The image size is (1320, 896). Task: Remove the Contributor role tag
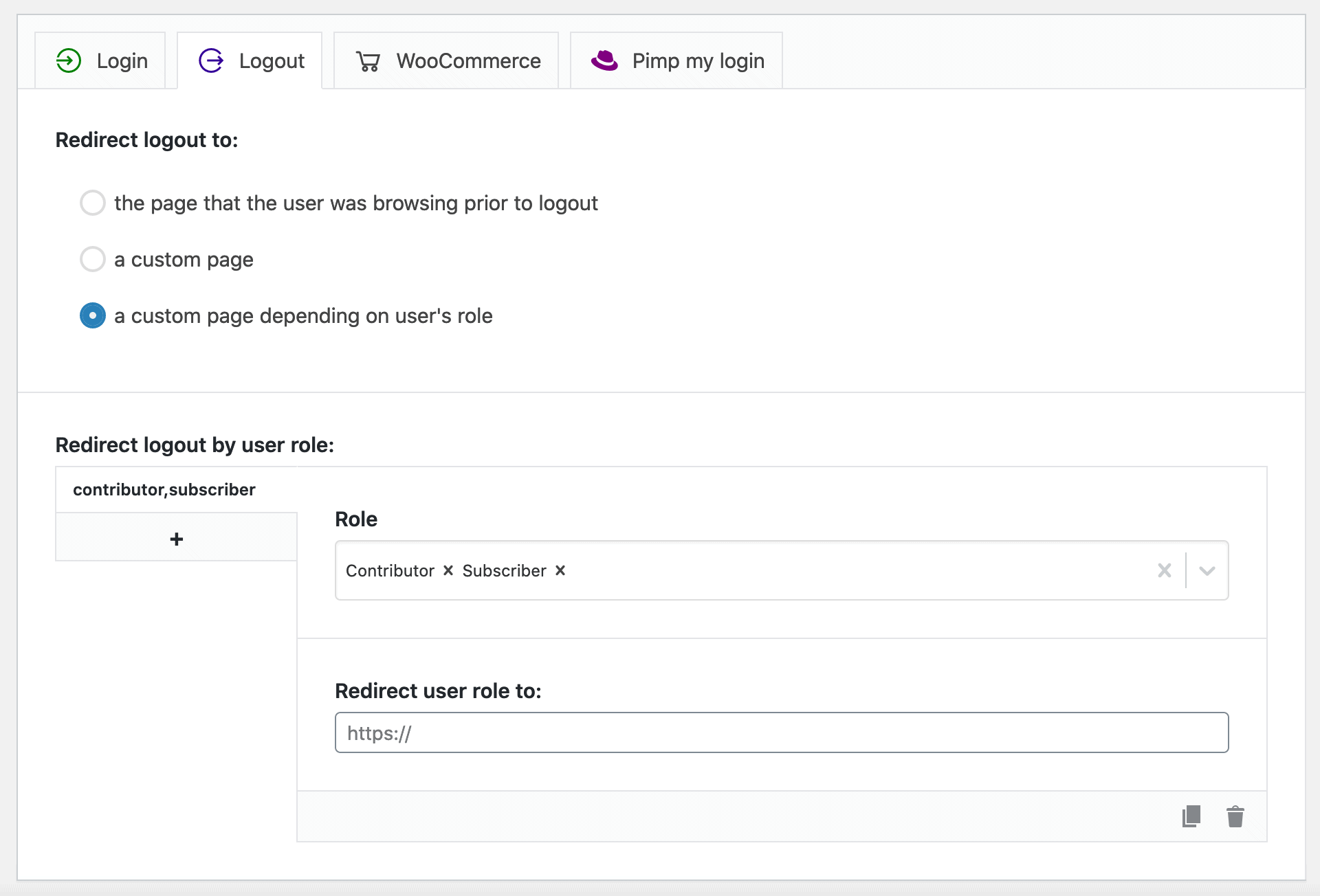coord(448,570)
